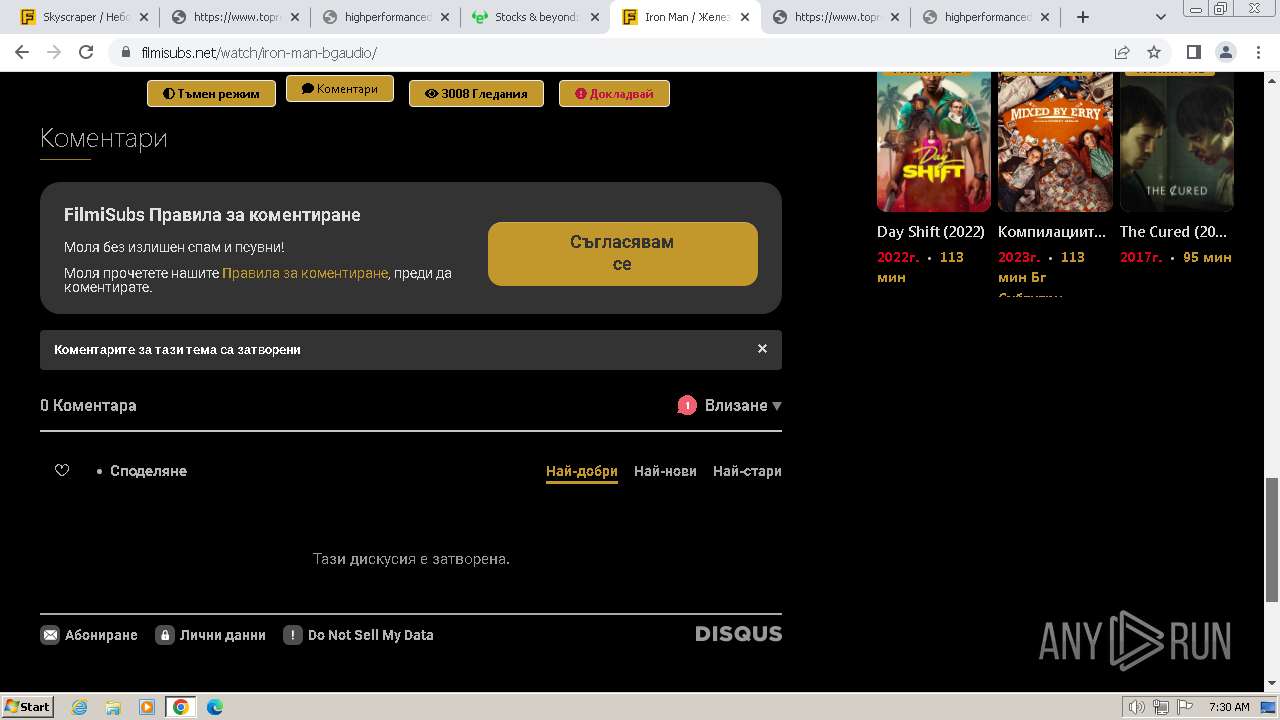1280x720 pixels.
Task: Open The Cured poster thumbnail
Action: [1177, 141]
